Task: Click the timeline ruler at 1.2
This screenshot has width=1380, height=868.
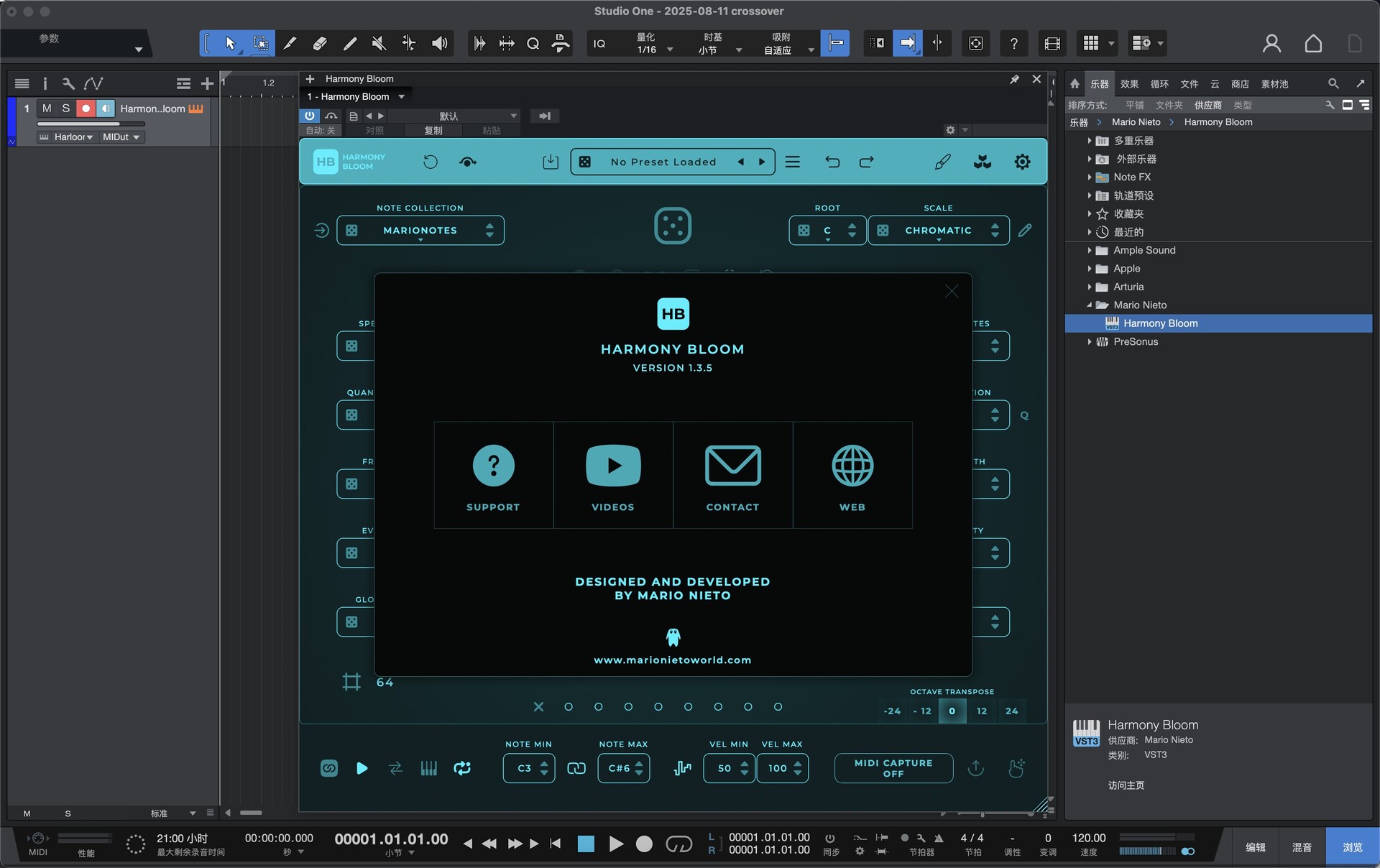Action: coord(268,83)
